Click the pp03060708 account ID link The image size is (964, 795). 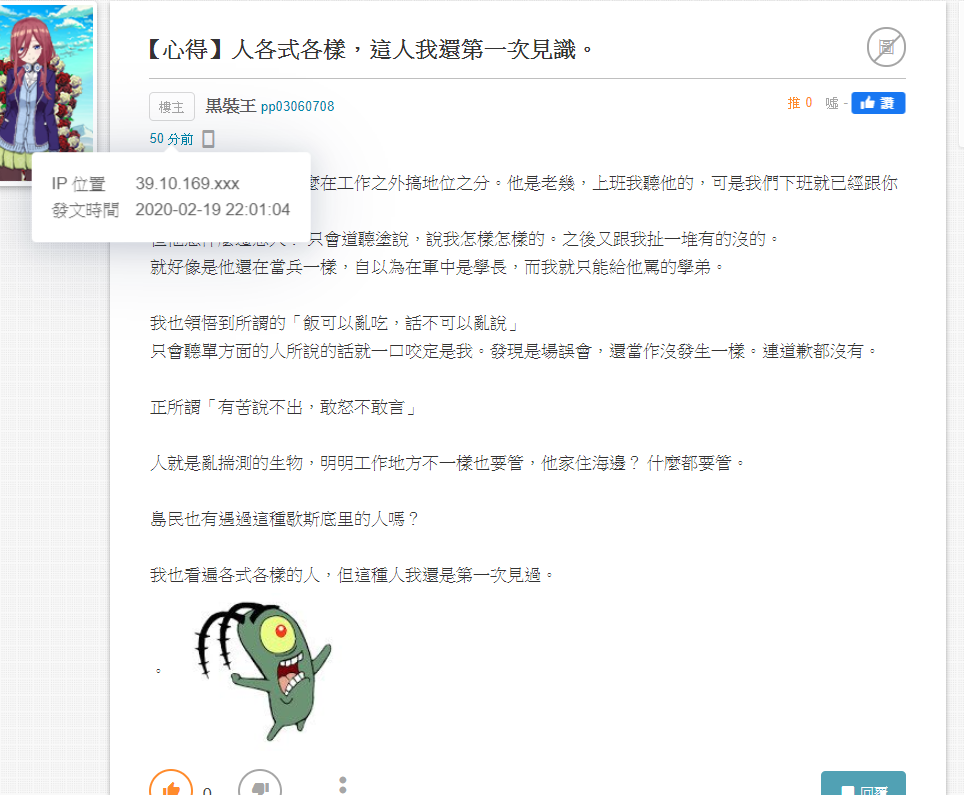[x=298, y=106]
